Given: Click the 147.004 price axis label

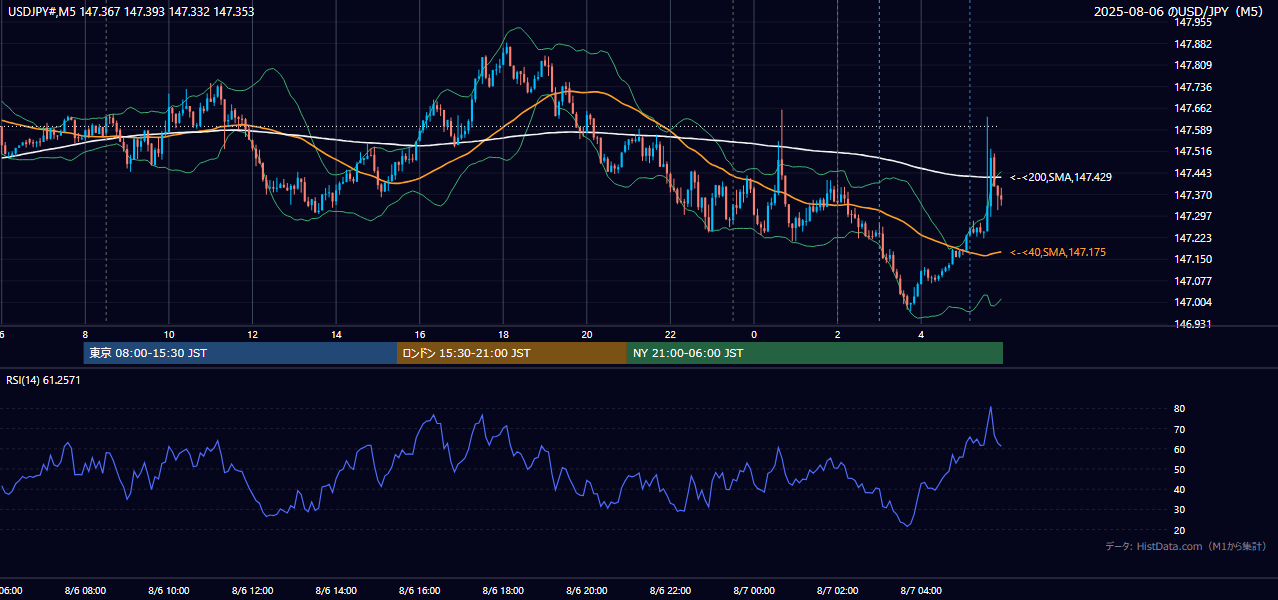Looking at the screenshot, I should click(x=1192, y=302).
